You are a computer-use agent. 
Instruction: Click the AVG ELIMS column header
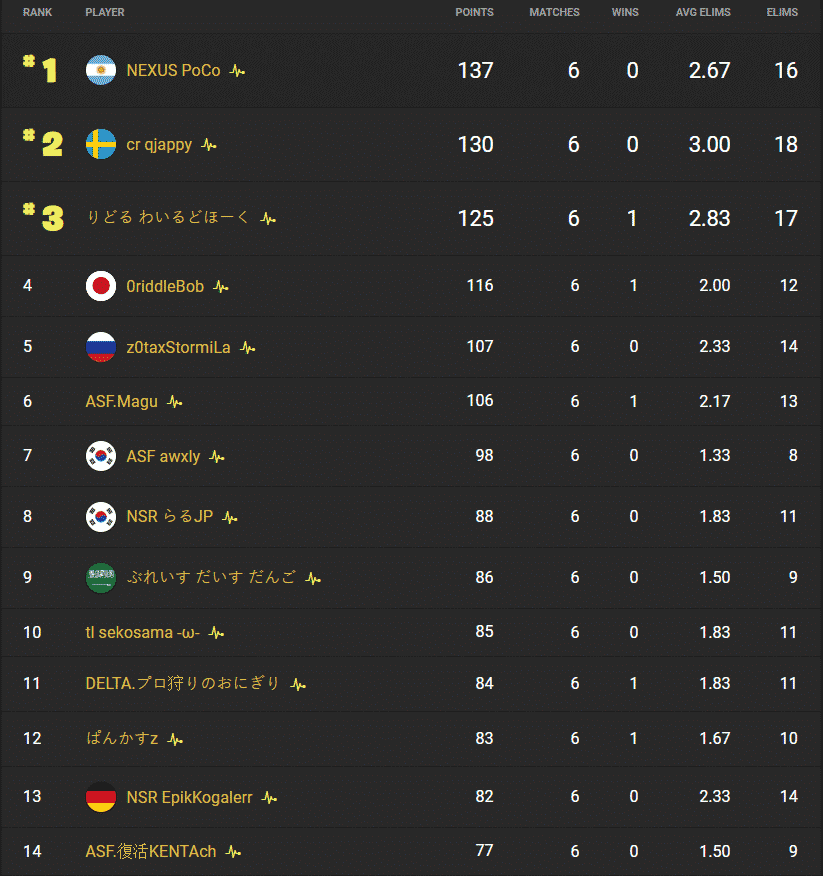click(703, 12)
